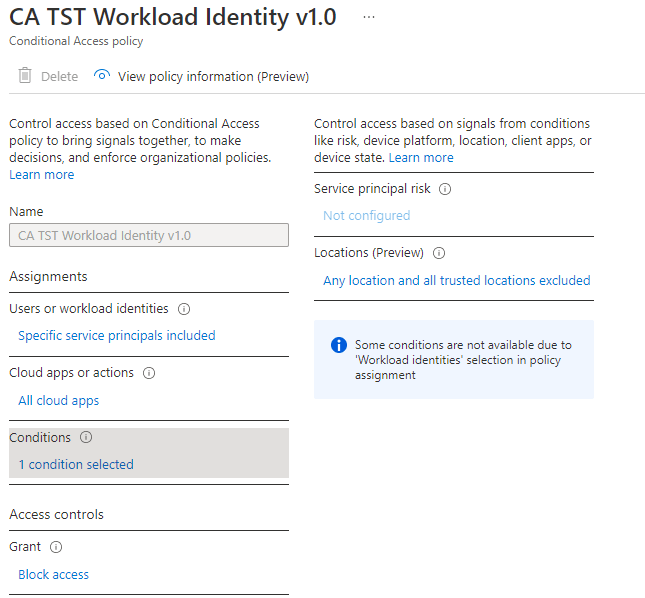This screenshot has width=645, height=598.
Task: Open View policy information (Preview)
Action: pyautogui.click(x=213, y=77)
